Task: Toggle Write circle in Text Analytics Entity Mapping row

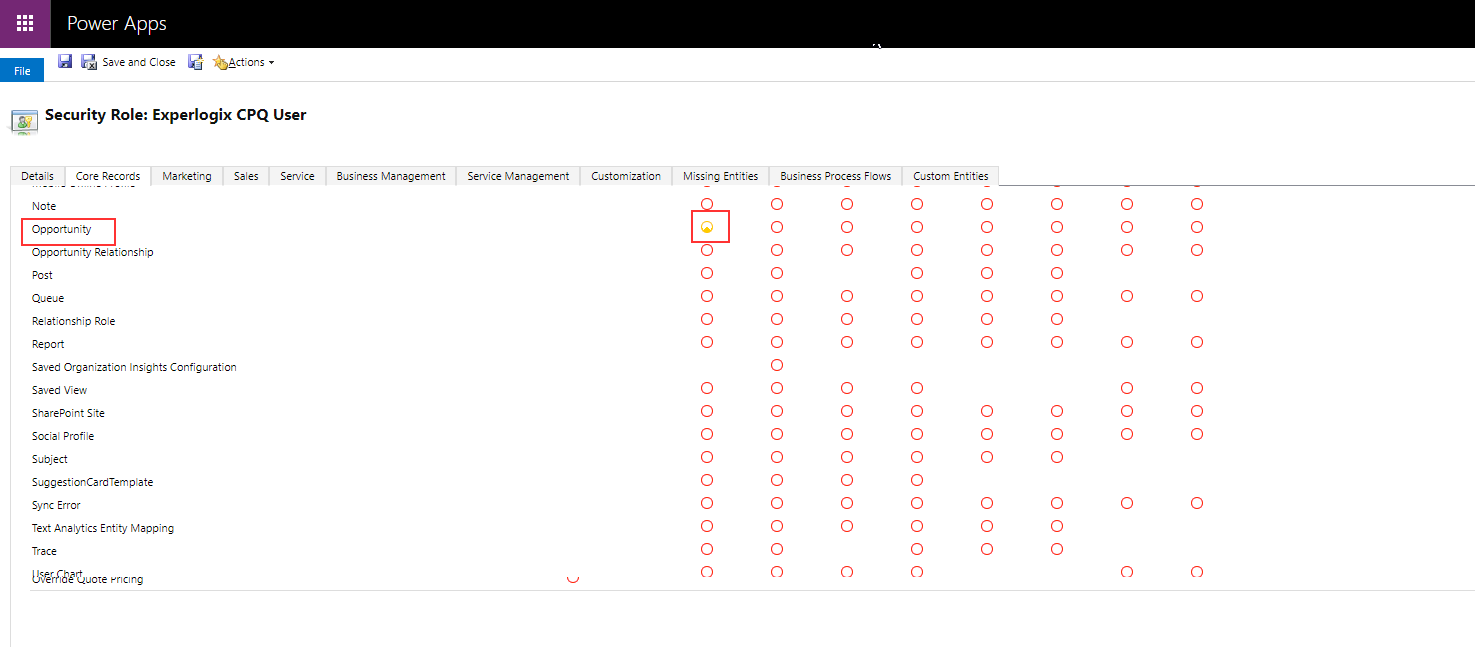Action: click(847, 526)
